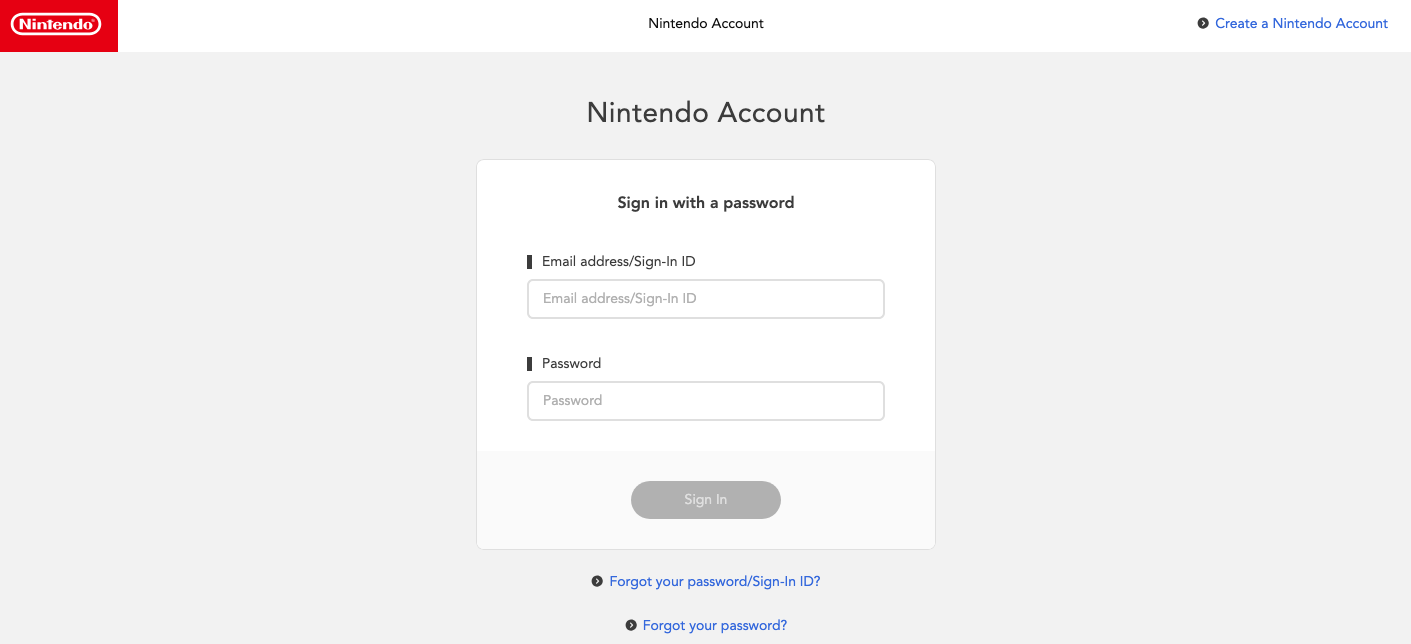Open the Forgot your password/Sign-In ID? link
1411x644 pixels.
[714, 581]
